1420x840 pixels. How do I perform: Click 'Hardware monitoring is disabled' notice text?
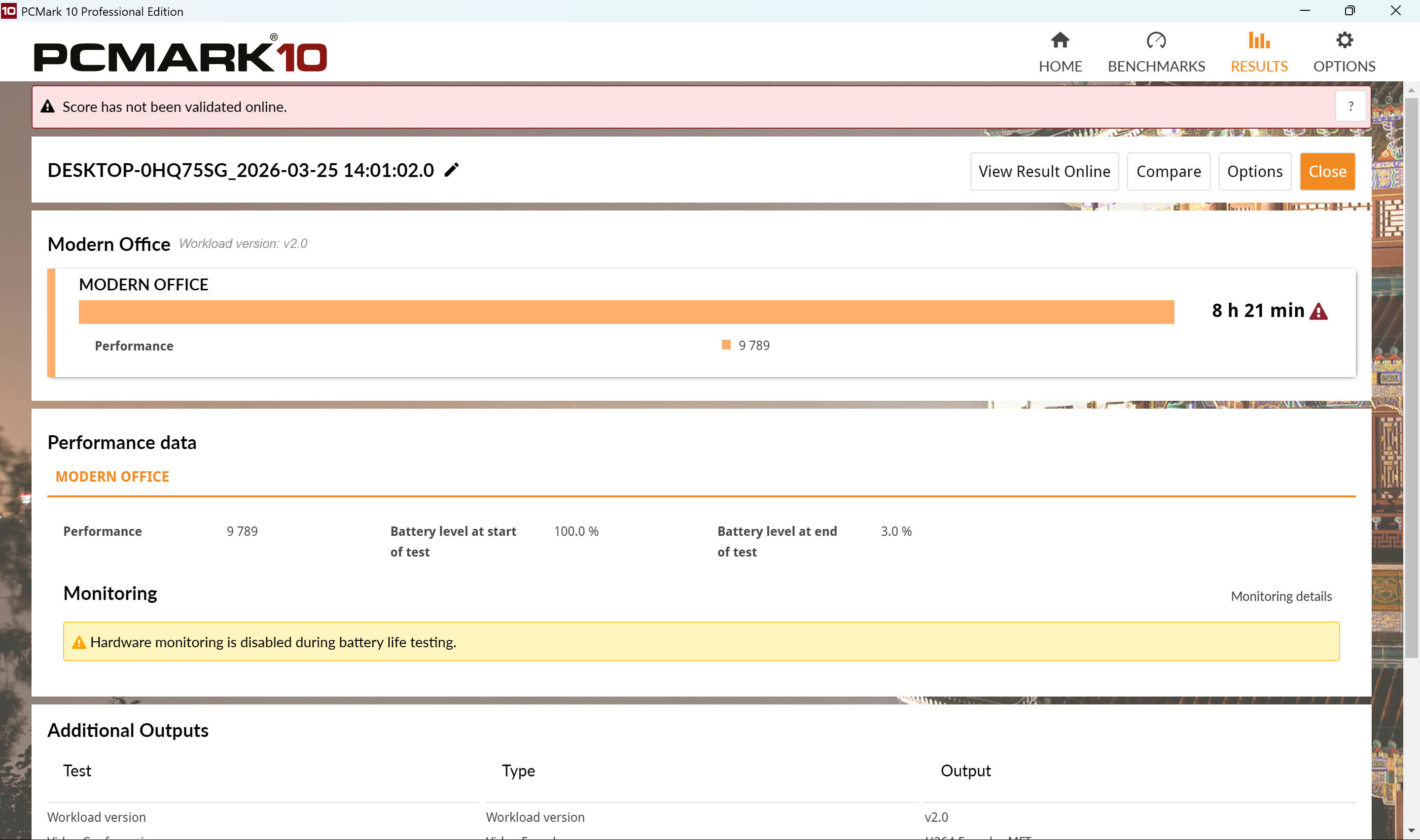point(273,642)
